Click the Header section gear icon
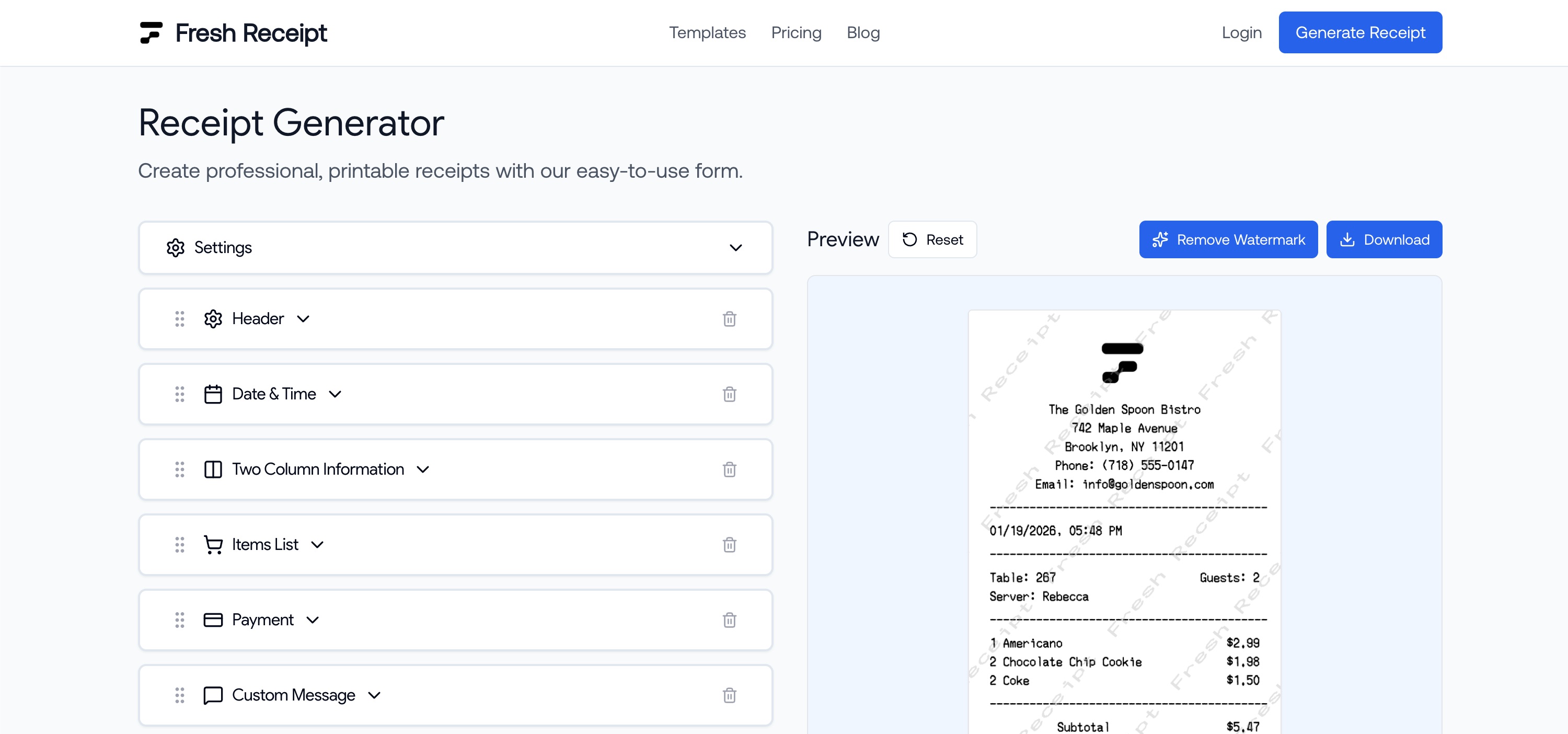The height and width of the screenshot is (734, 1568). coord(213,318)
